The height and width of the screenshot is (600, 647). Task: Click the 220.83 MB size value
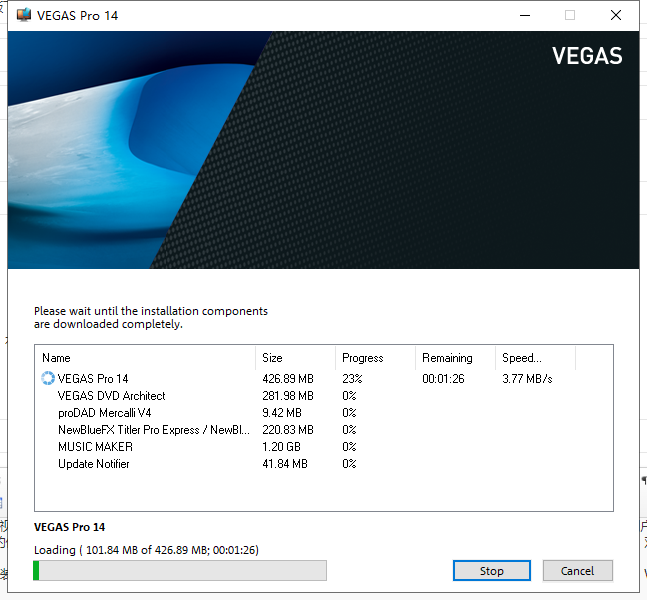(288, 430)
